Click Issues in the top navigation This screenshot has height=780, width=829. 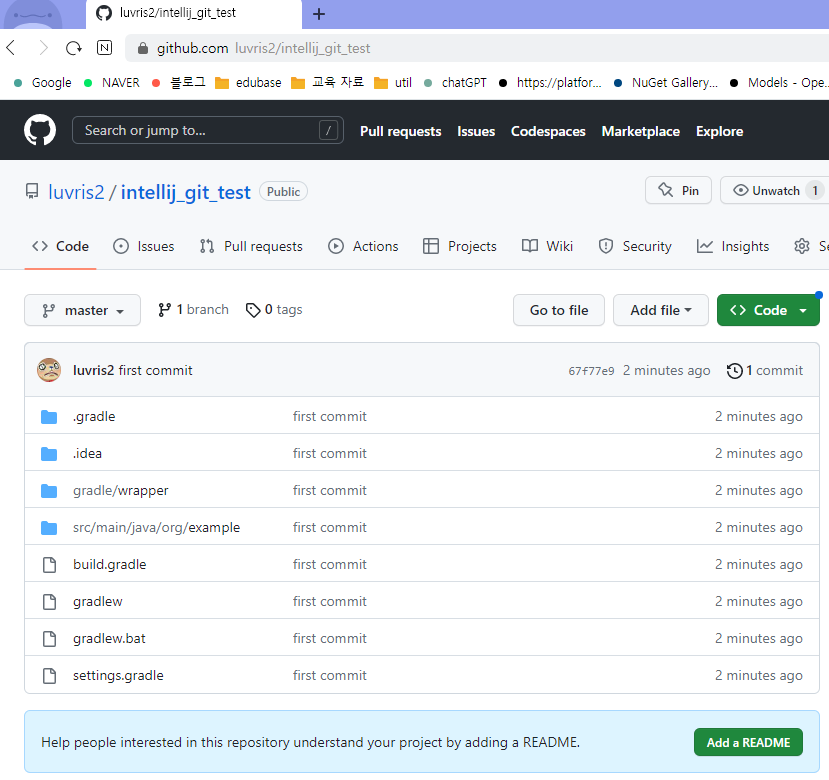click(x=476, y=131)
